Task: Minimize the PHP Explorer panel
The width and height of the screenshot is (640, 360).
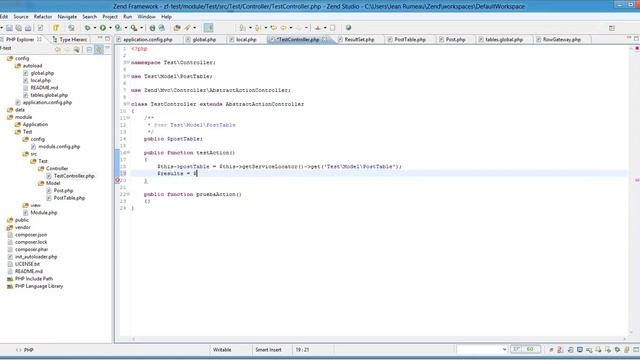Action: click(100, 38)
